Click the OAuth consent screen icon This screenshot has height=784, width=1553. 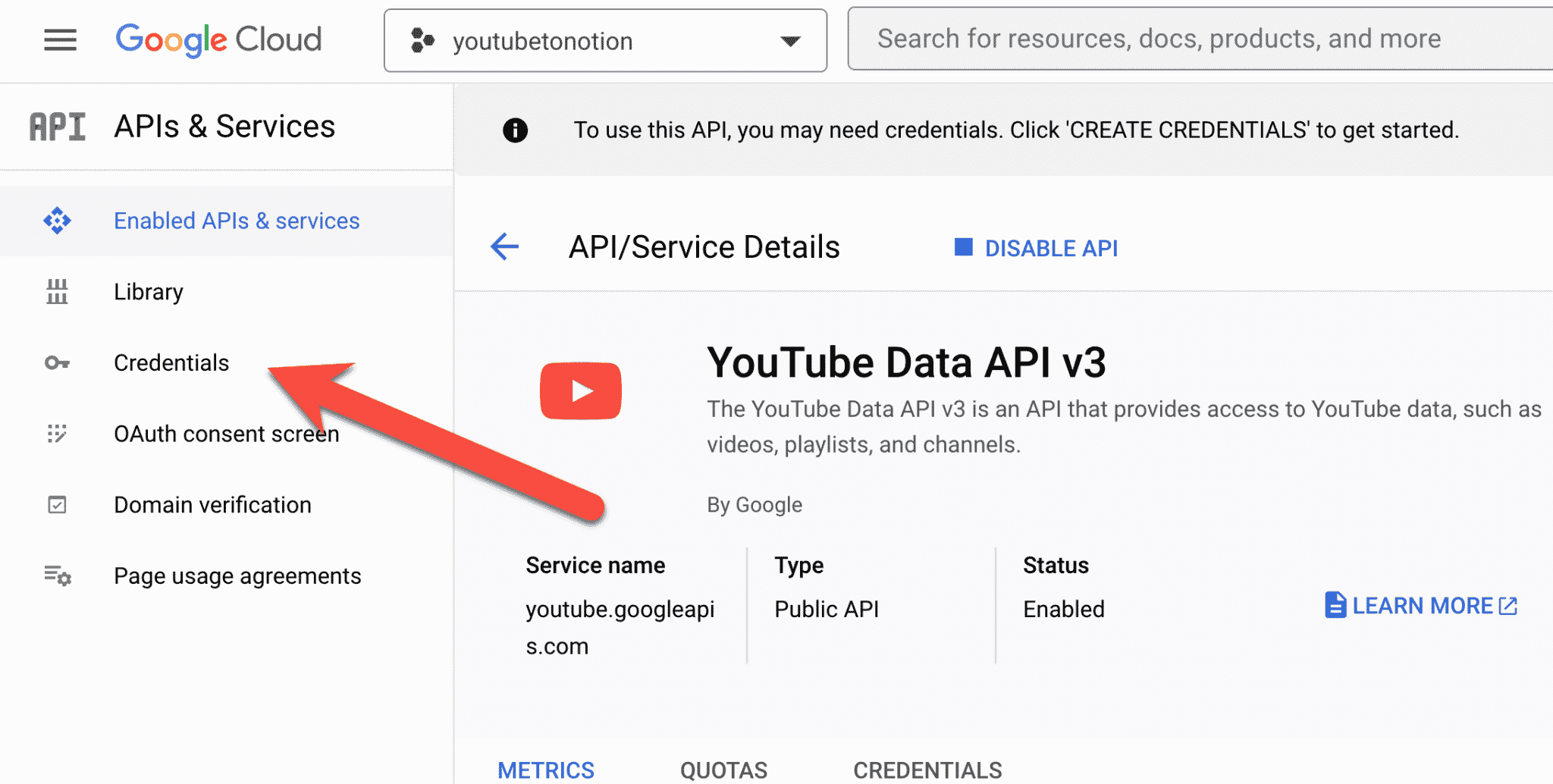pyautogui.click(x=56, y=433)
